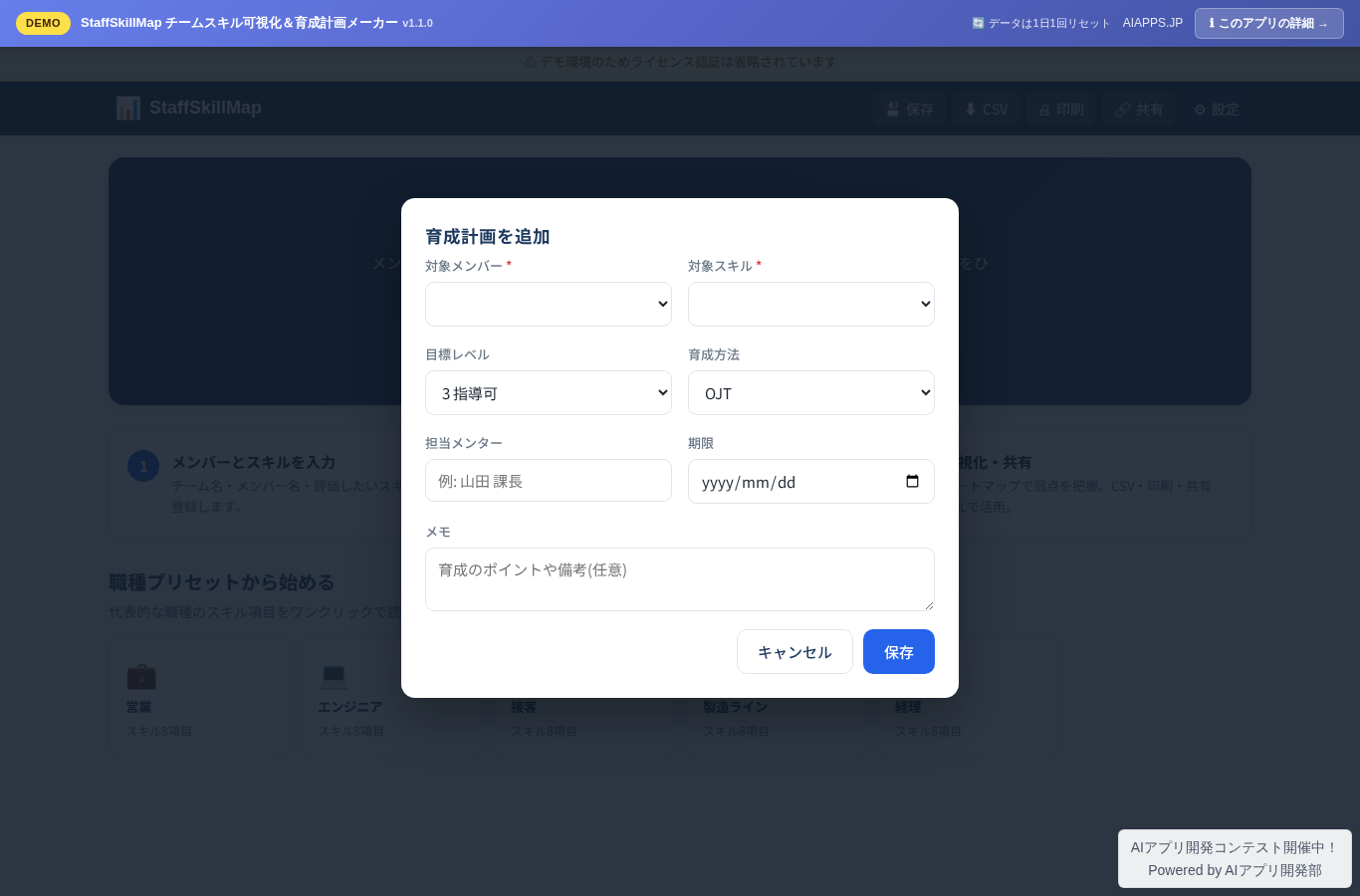Click the 保存 toolbar button behind dialog
Screen dimensions: 1360x896
pos(910,110)
